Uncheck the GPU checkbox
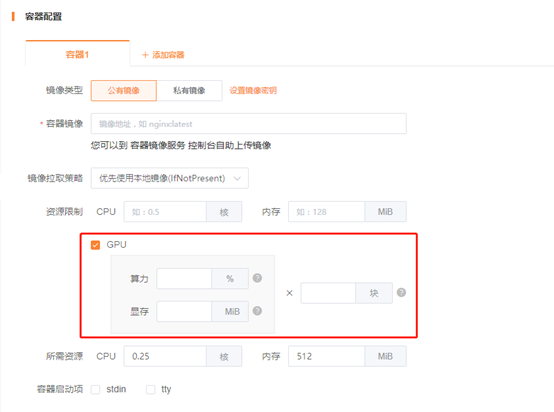The image size is (554, 412). pos(95,245)
